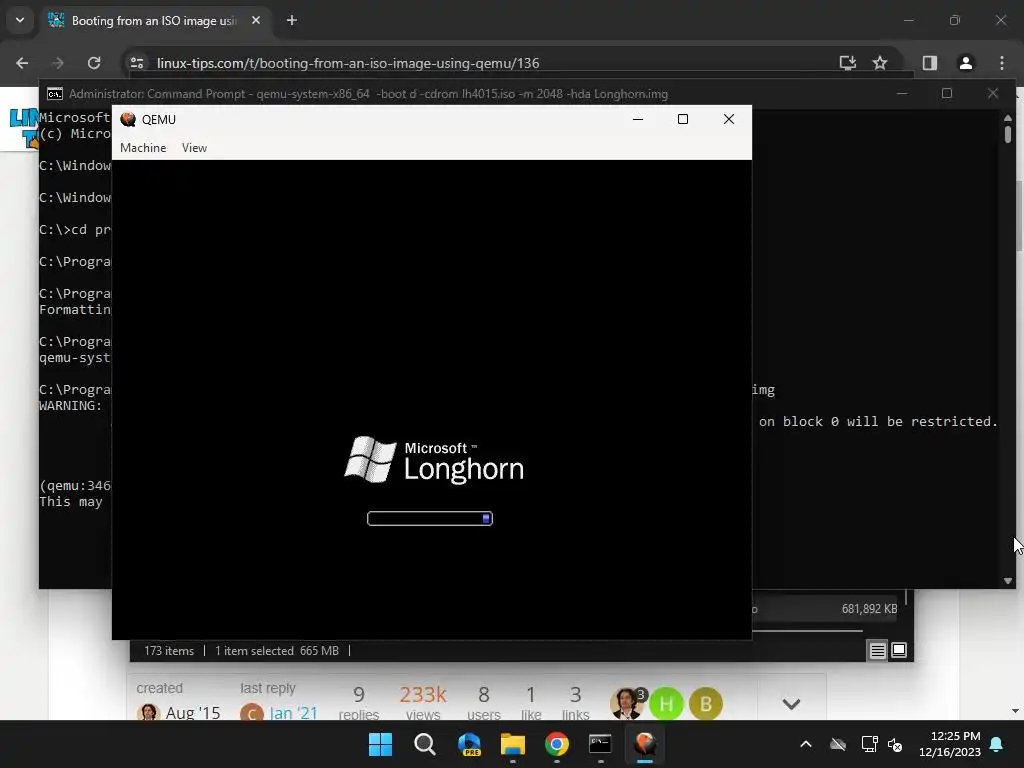Open a new Chrome tab
This screenshot has height=768, width=1024.
tap(292, 20)
